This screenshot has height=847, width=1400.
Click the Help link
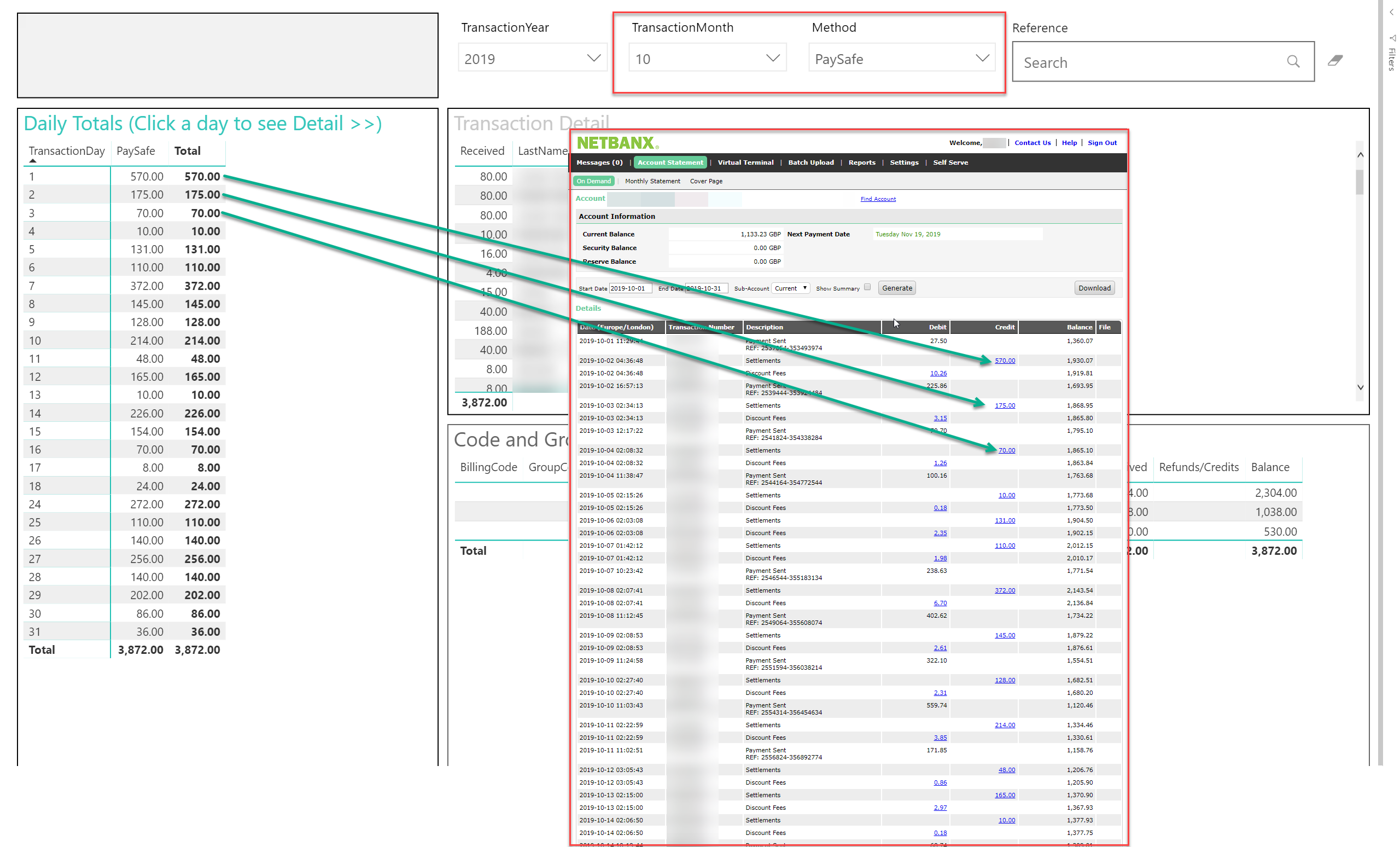tap(1069, 143)
